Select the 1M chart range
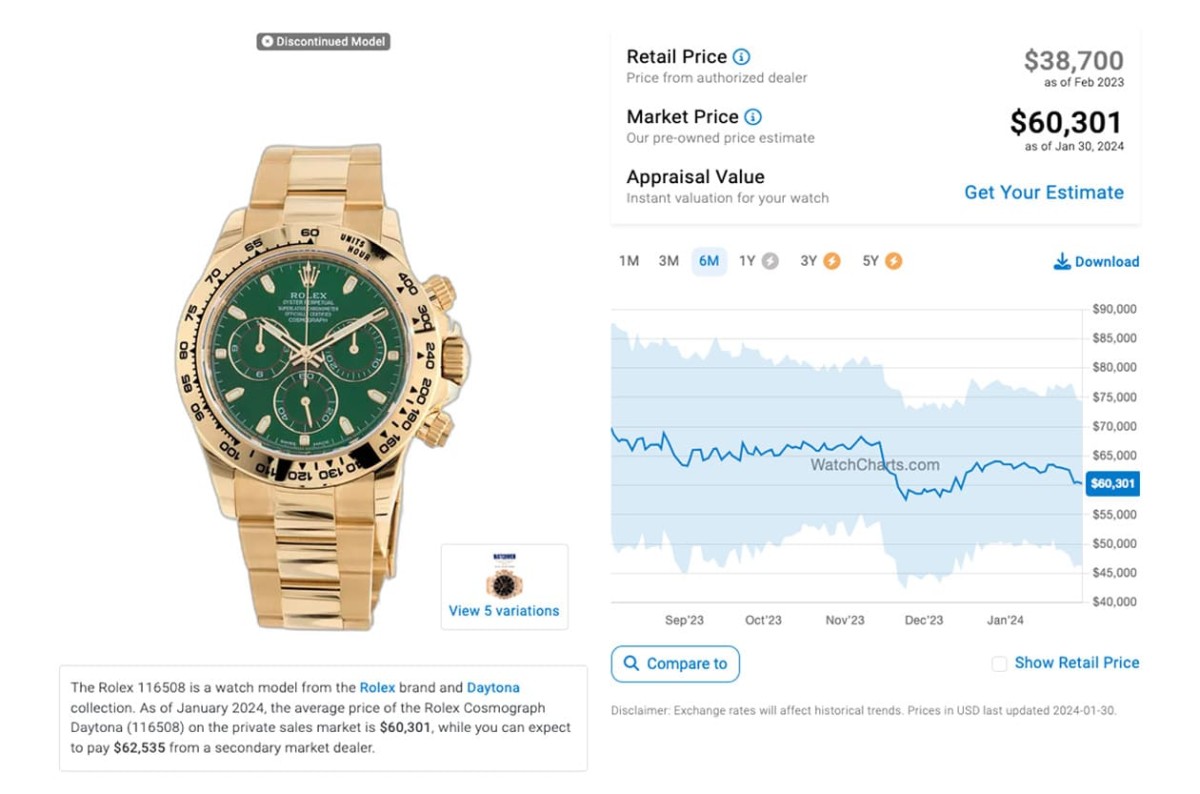The height and width of the screenshot is (794, 1200). (x=628, y=262)
